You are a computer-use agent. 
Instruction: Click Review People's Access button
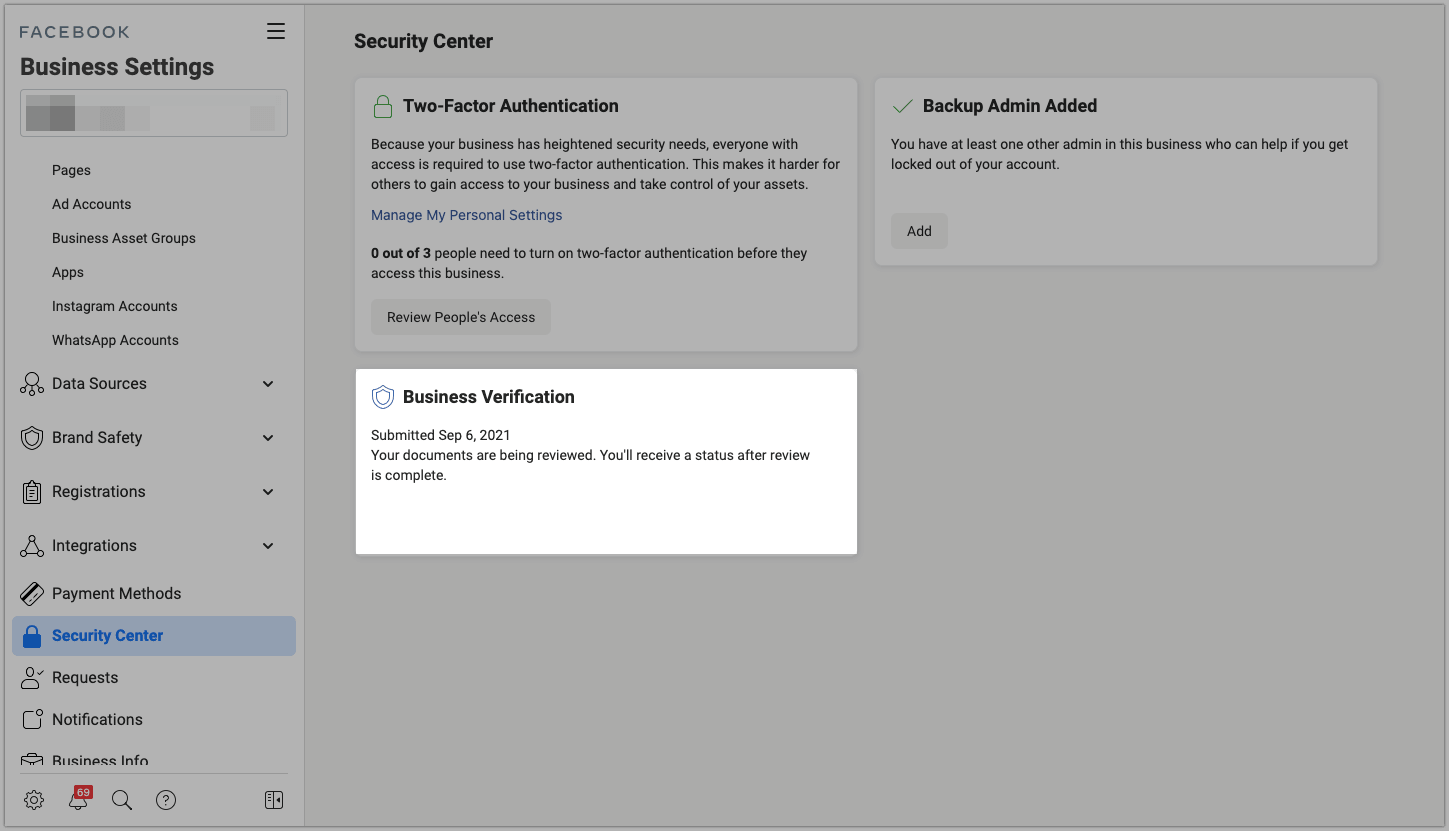click(x=461, y=317)
